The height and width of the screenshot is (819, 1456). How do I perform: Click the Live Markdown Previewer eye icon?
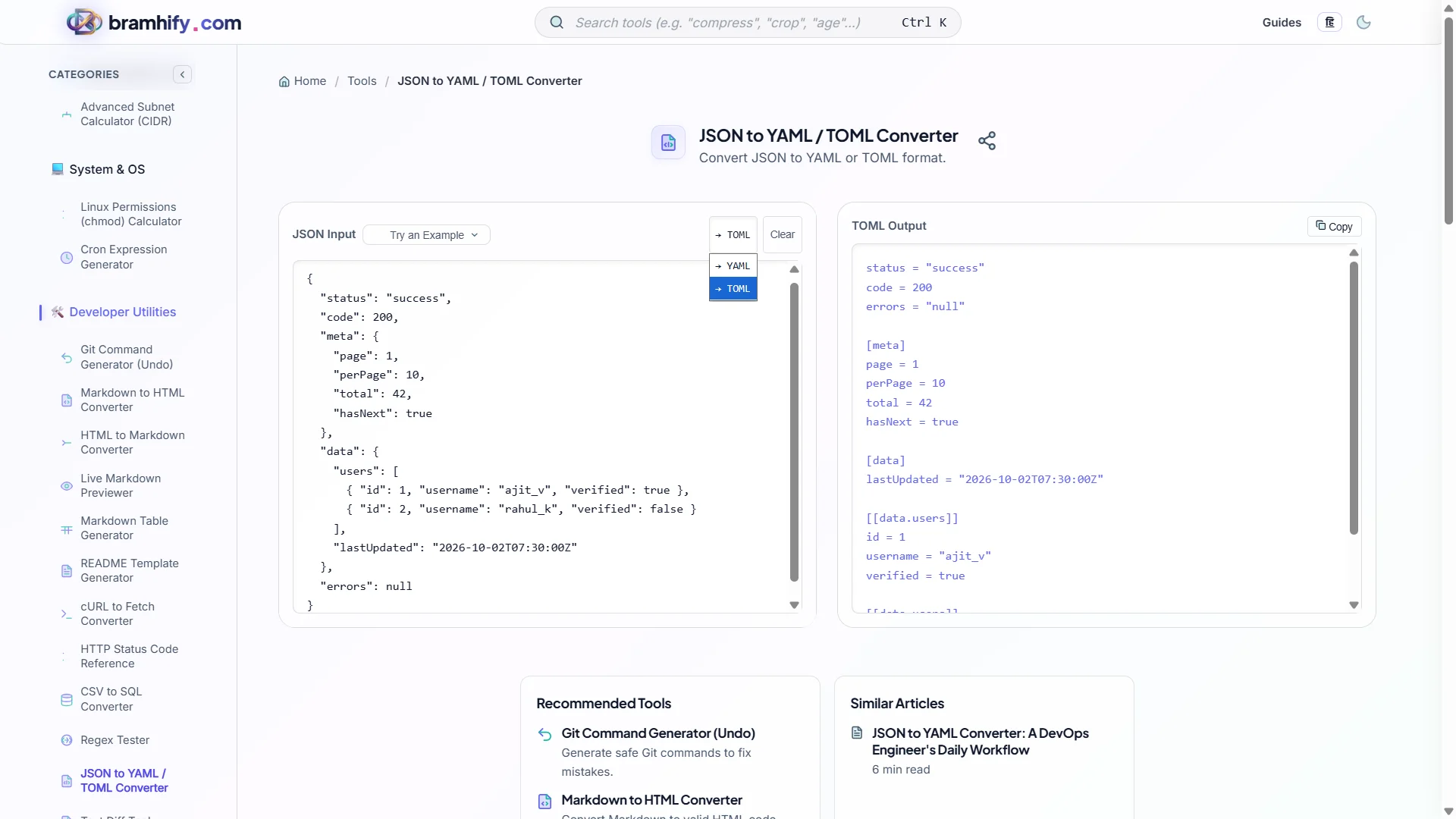tap(67, 486)
